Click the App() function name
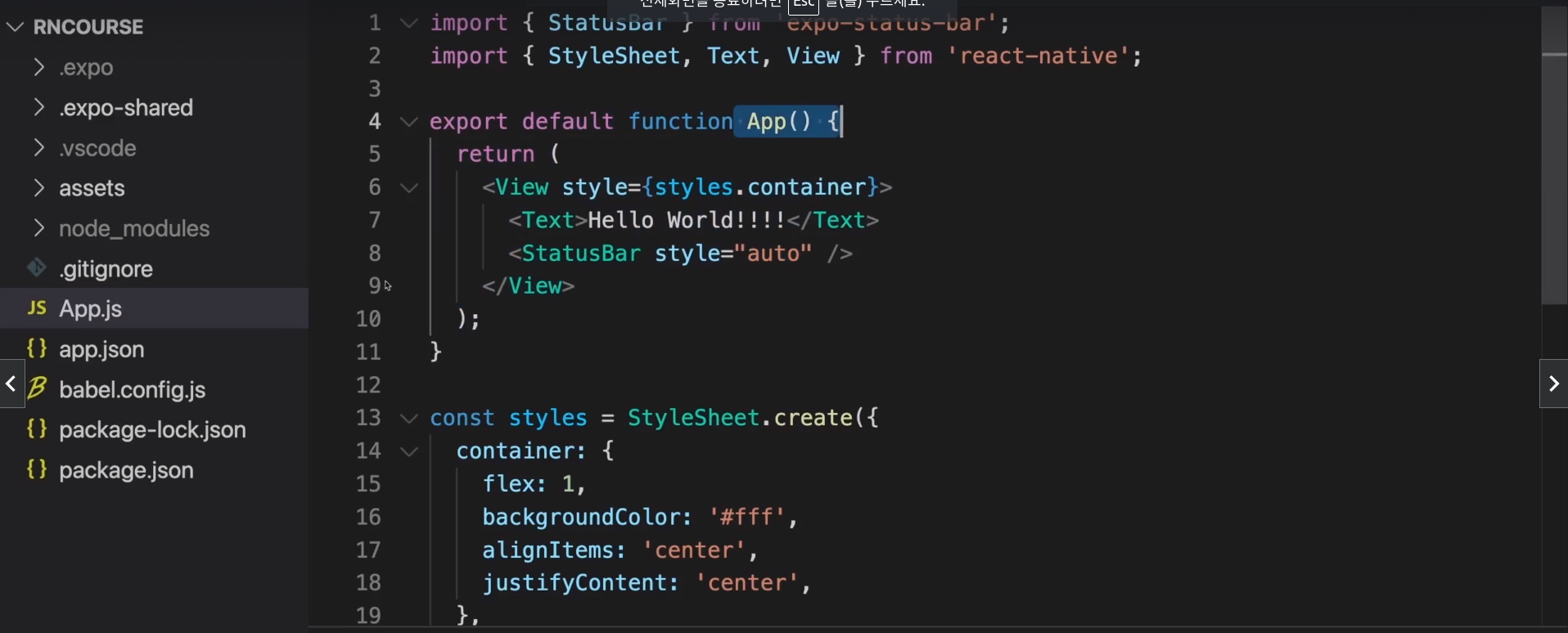Screen dimensions: 1568x633 point(779,122)
